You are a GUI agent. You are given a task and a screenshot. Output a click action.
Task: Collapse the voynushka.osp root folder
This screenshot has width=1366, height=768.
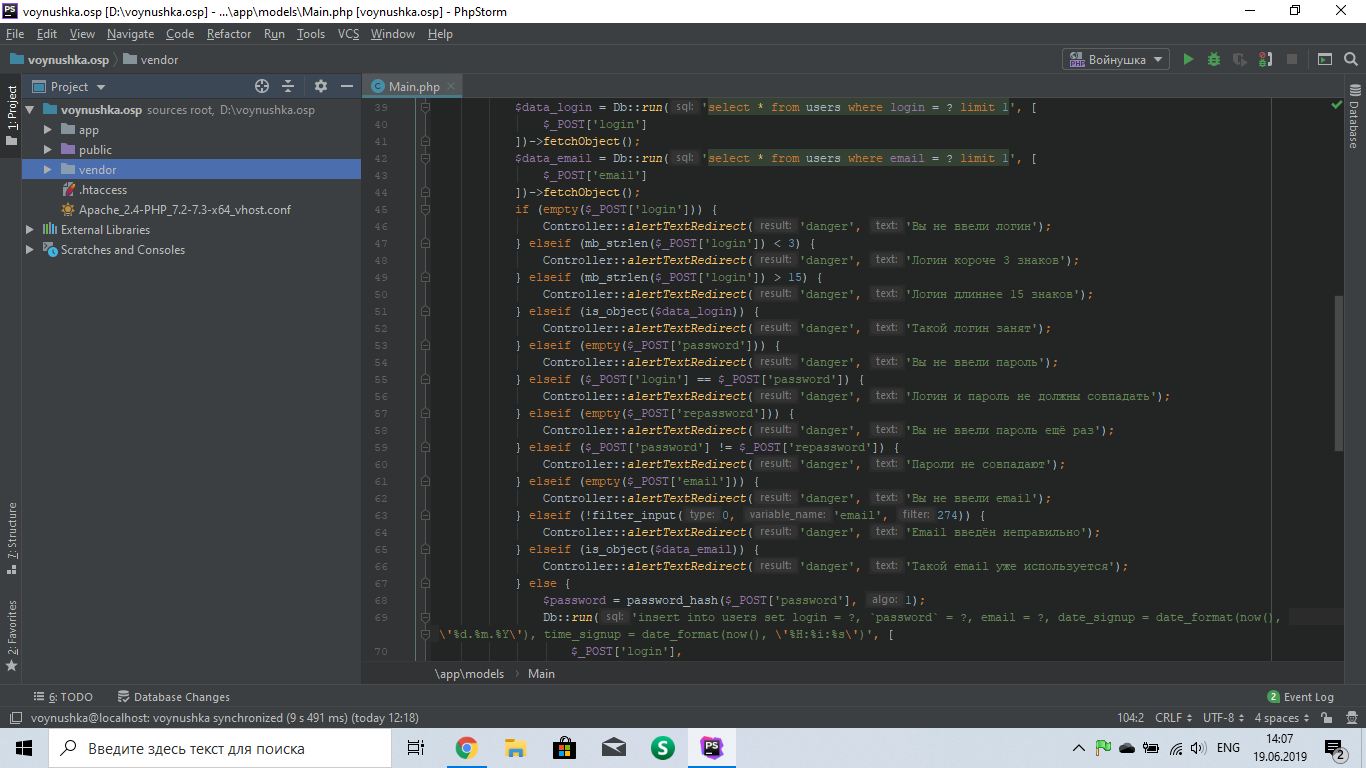(29, 110)
